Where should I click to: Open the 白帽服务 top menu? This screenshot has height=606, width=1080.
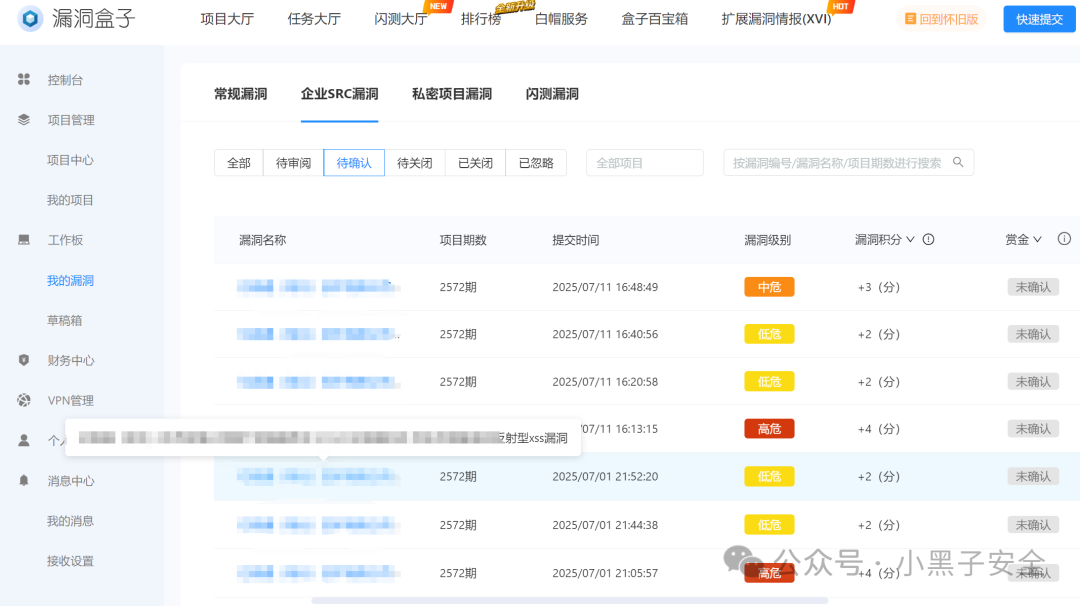click(561, 19)
